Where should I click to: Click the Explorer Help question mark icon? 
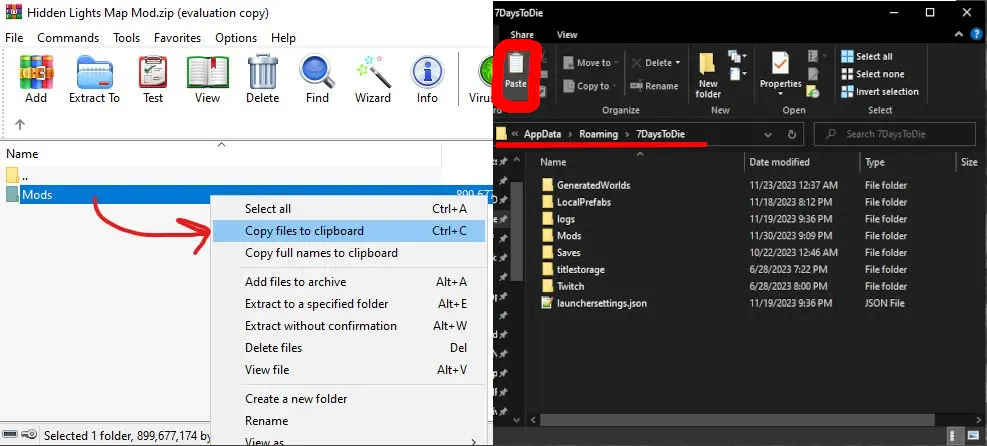(976, 34)
